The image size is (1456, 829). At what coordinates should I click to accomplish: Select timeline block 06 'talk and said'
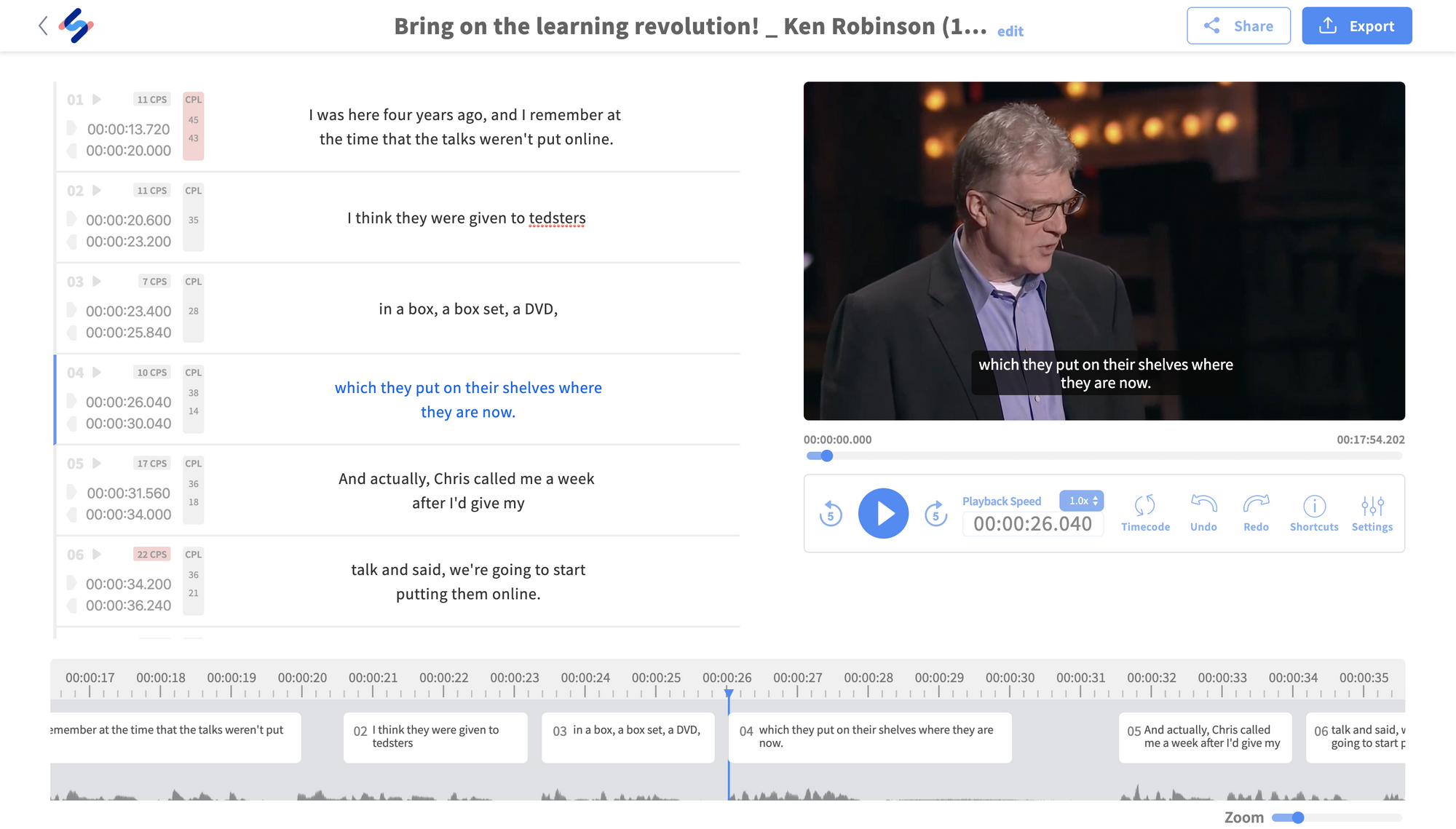point(1356,737)
